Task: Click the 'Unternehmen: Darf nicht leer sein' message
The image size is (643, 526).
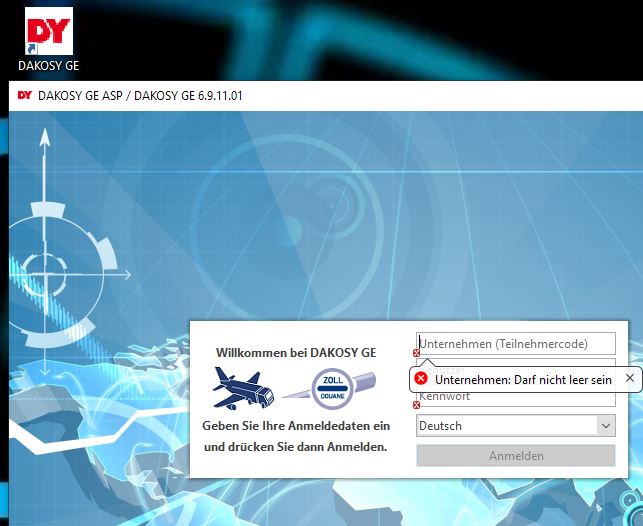Action: (x=523, y=380)
